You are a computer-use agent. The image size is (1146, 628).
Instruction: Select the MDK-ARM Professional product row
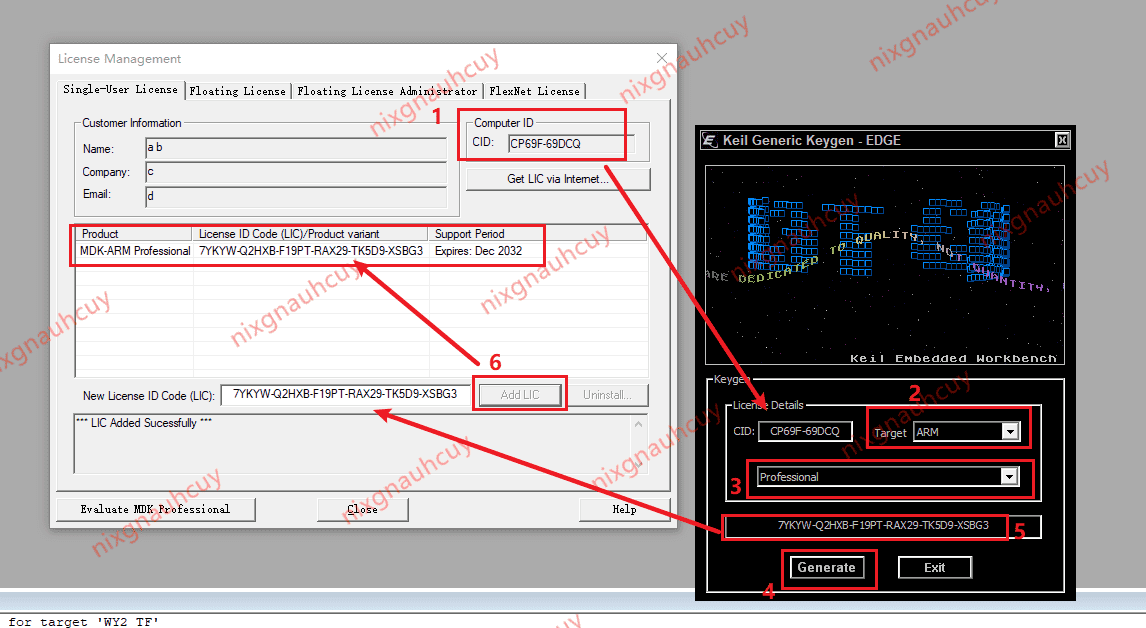[x=362, y=251]
